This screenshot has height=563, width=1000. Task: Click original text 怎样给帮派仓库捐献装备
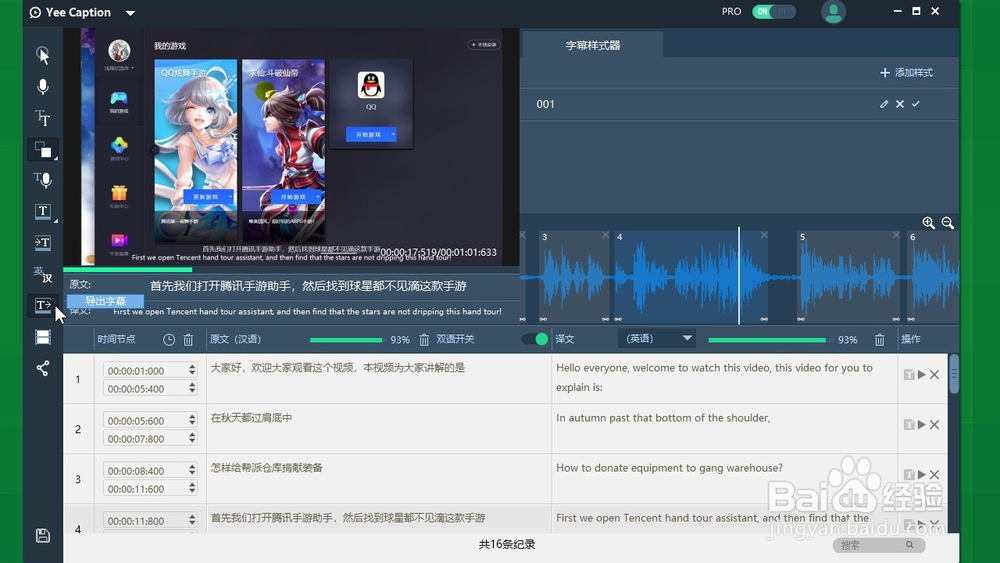[267, 468]
